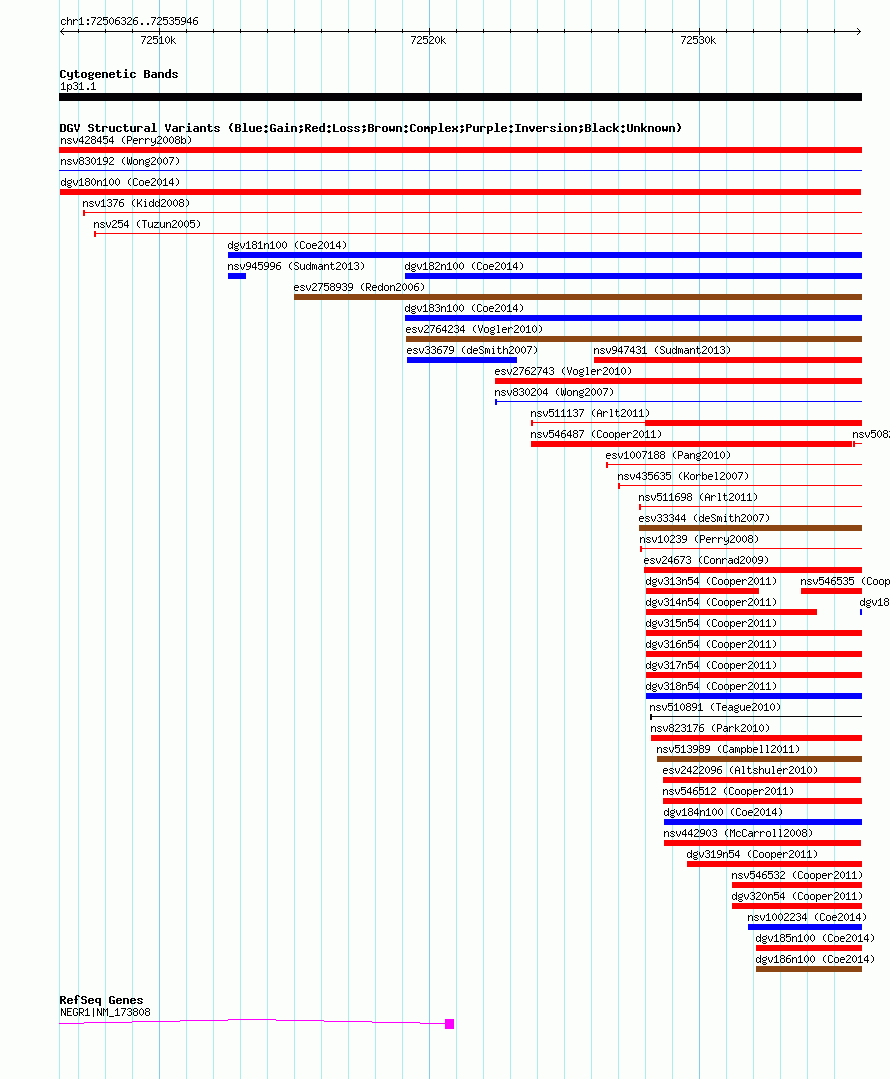The image size is (890, 1079).
Task: Click the dgv183n100 (Coe2014) label
Action: pos(464,308)
